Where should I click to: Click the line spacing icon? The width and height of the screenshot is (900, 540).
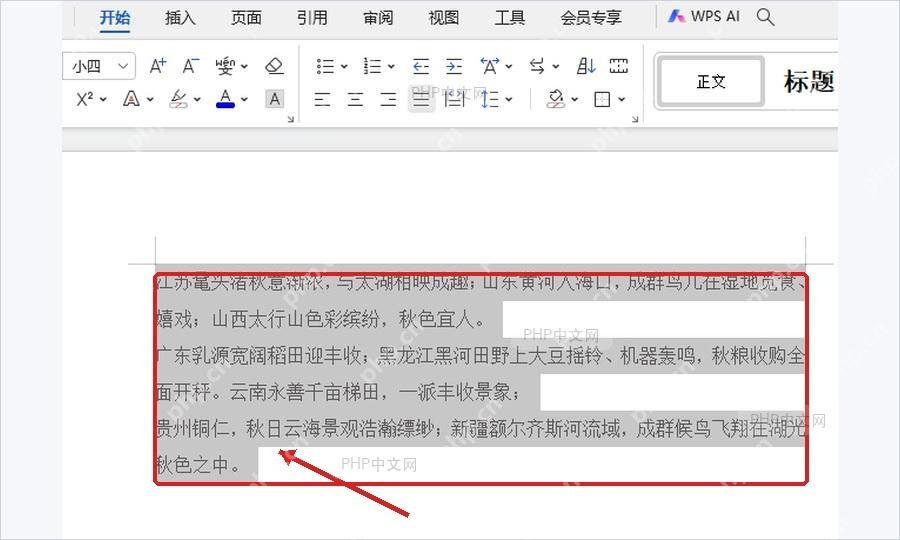(x=490, y=99)
